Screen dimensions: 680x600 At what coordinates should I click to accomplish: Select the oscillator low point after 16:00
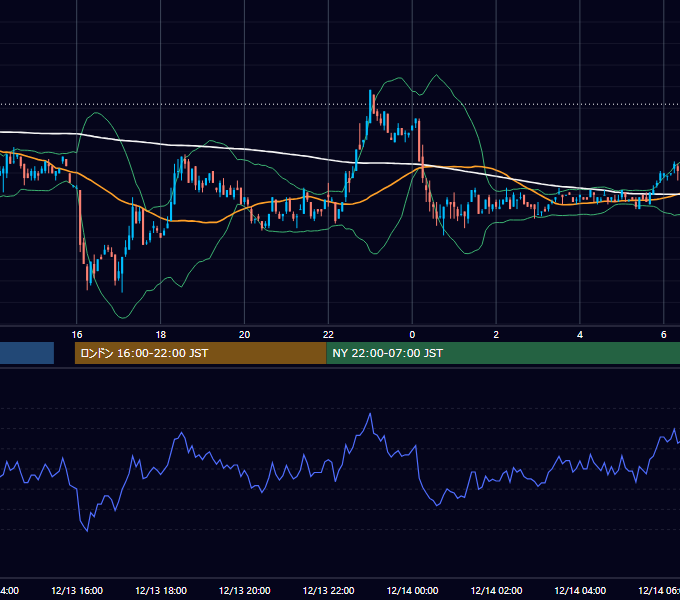(x=87, y=530)
